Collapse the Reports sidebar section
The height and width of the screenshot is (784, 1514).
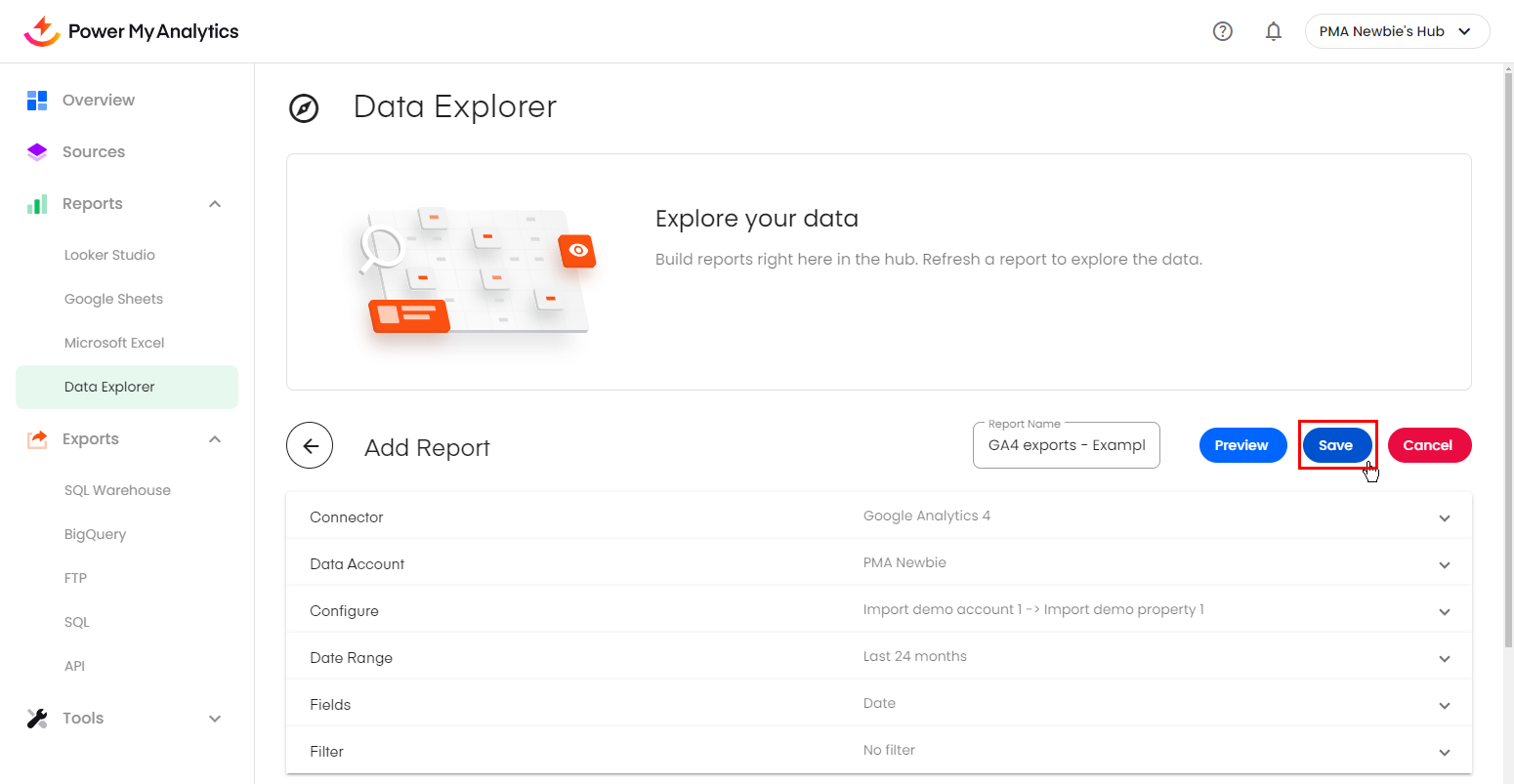coord(215,204)
